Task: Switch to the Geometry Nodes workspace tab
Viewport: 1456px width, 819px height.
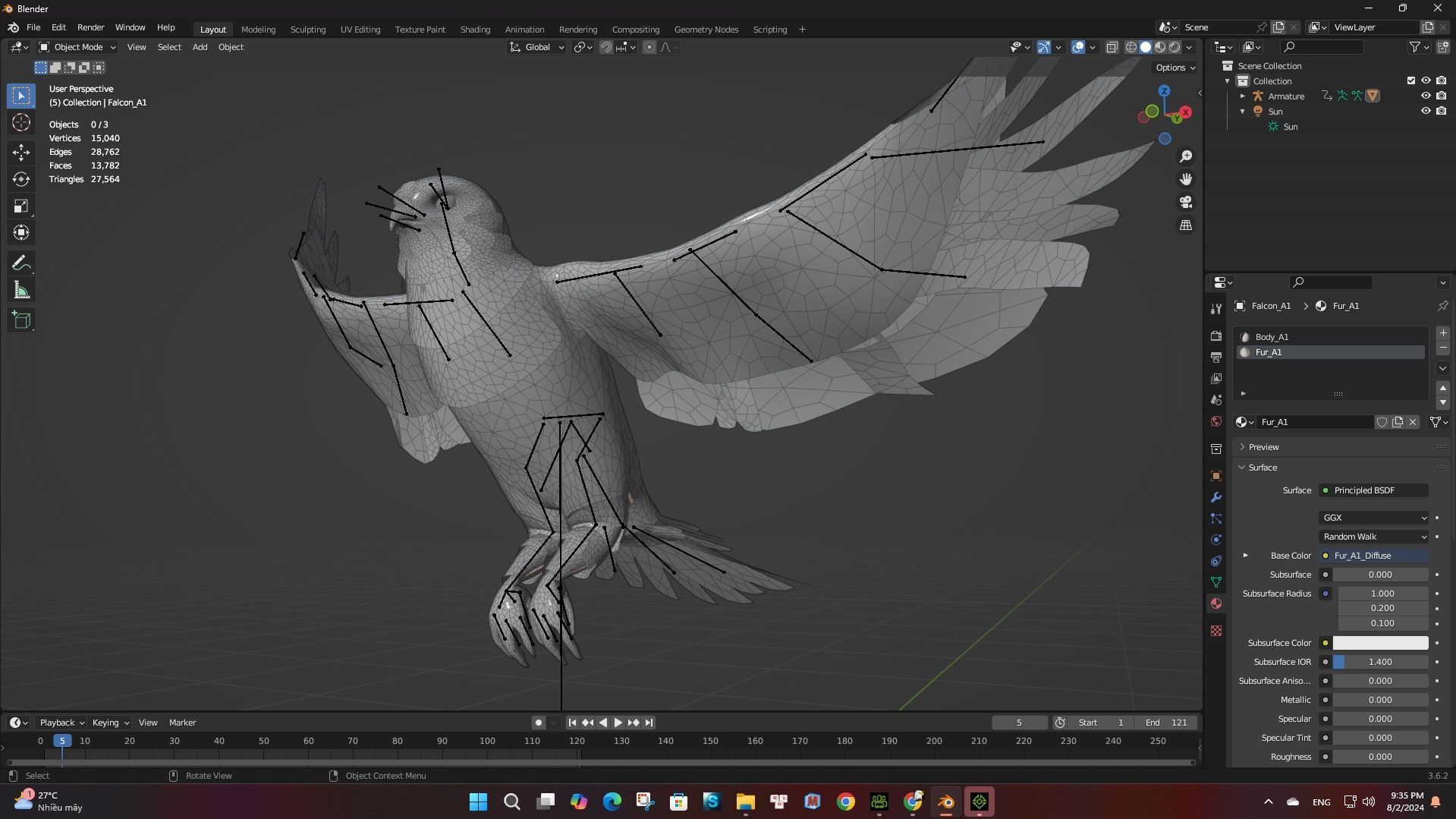Action: (706, 30)
